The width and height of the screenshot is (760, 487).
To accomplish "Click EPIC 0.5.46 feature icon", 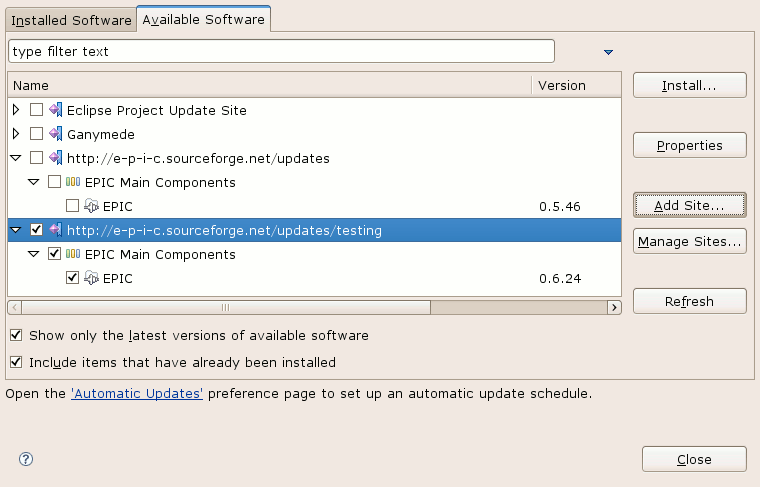I will (x=91, y=206).
